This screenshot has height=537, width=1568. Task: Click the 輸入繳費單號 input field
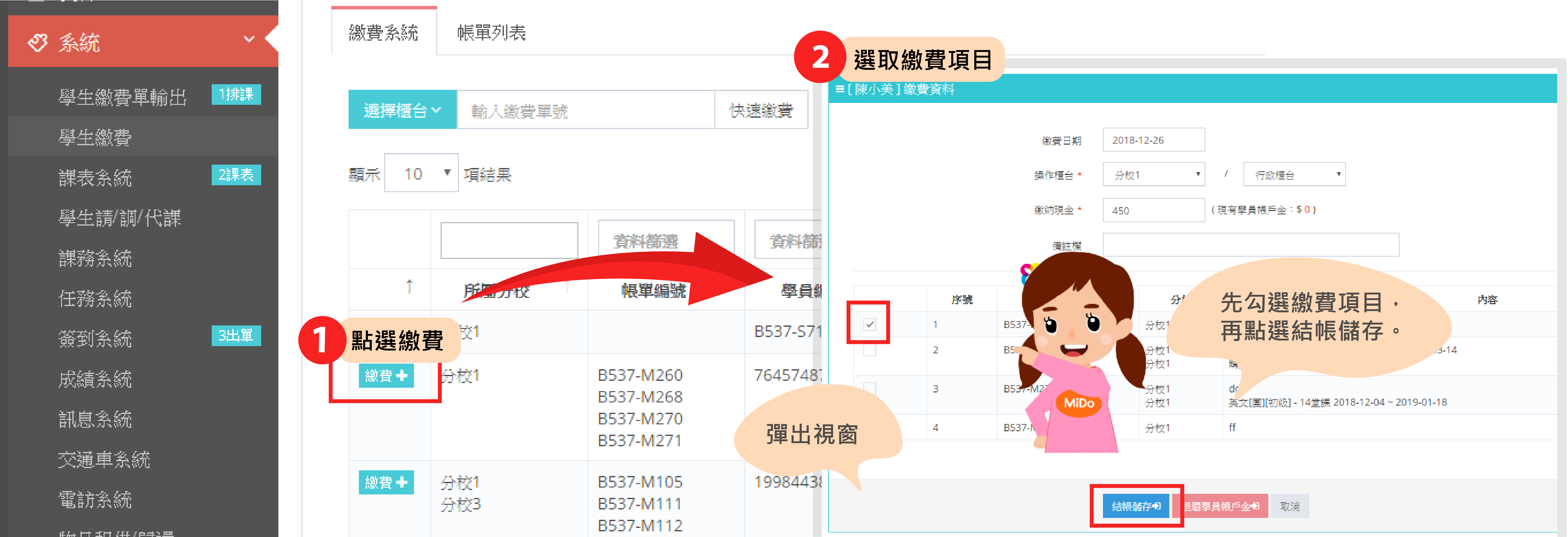point(584,110)
